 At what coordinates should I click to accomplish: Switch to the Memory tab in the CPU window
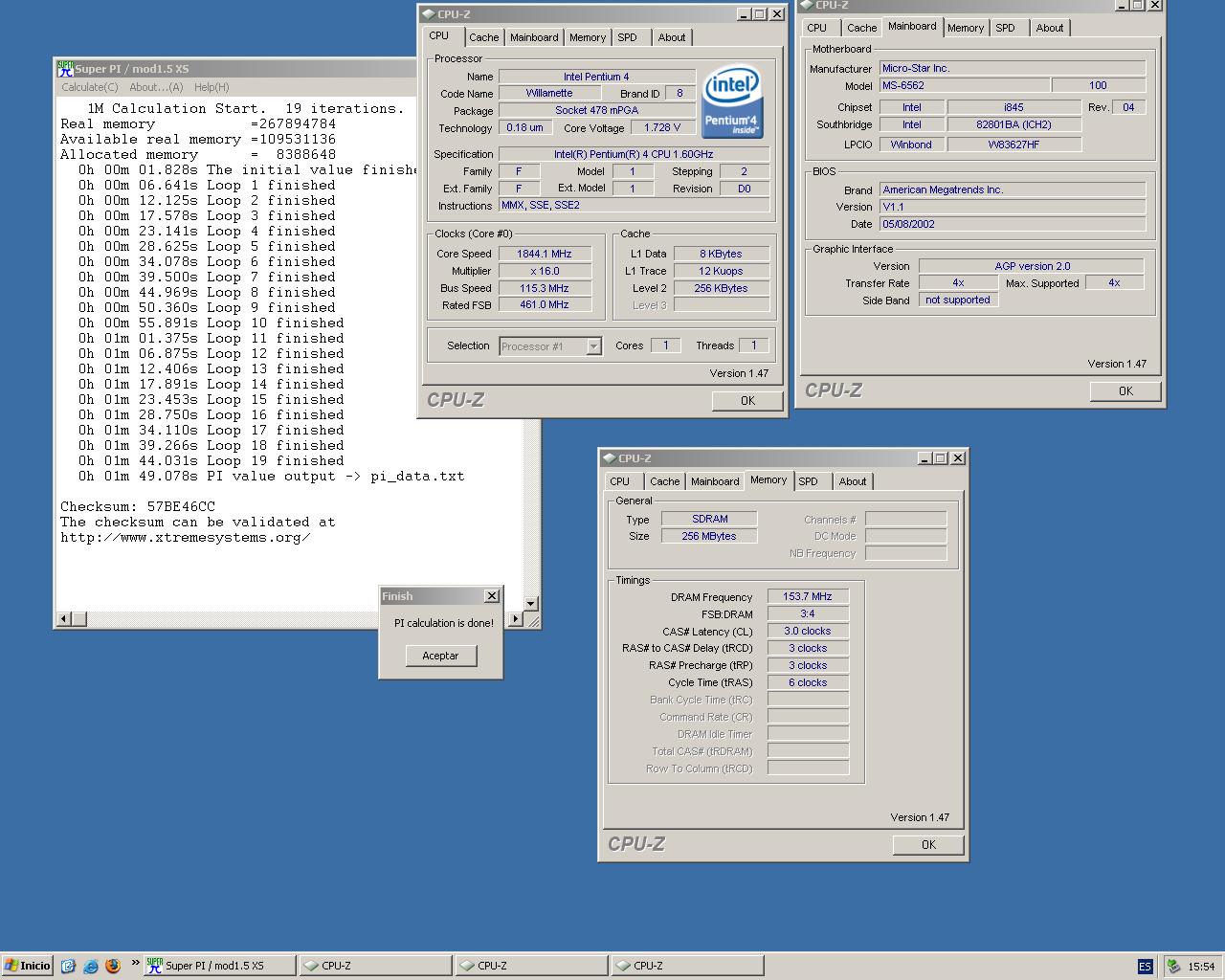point(588,37)
